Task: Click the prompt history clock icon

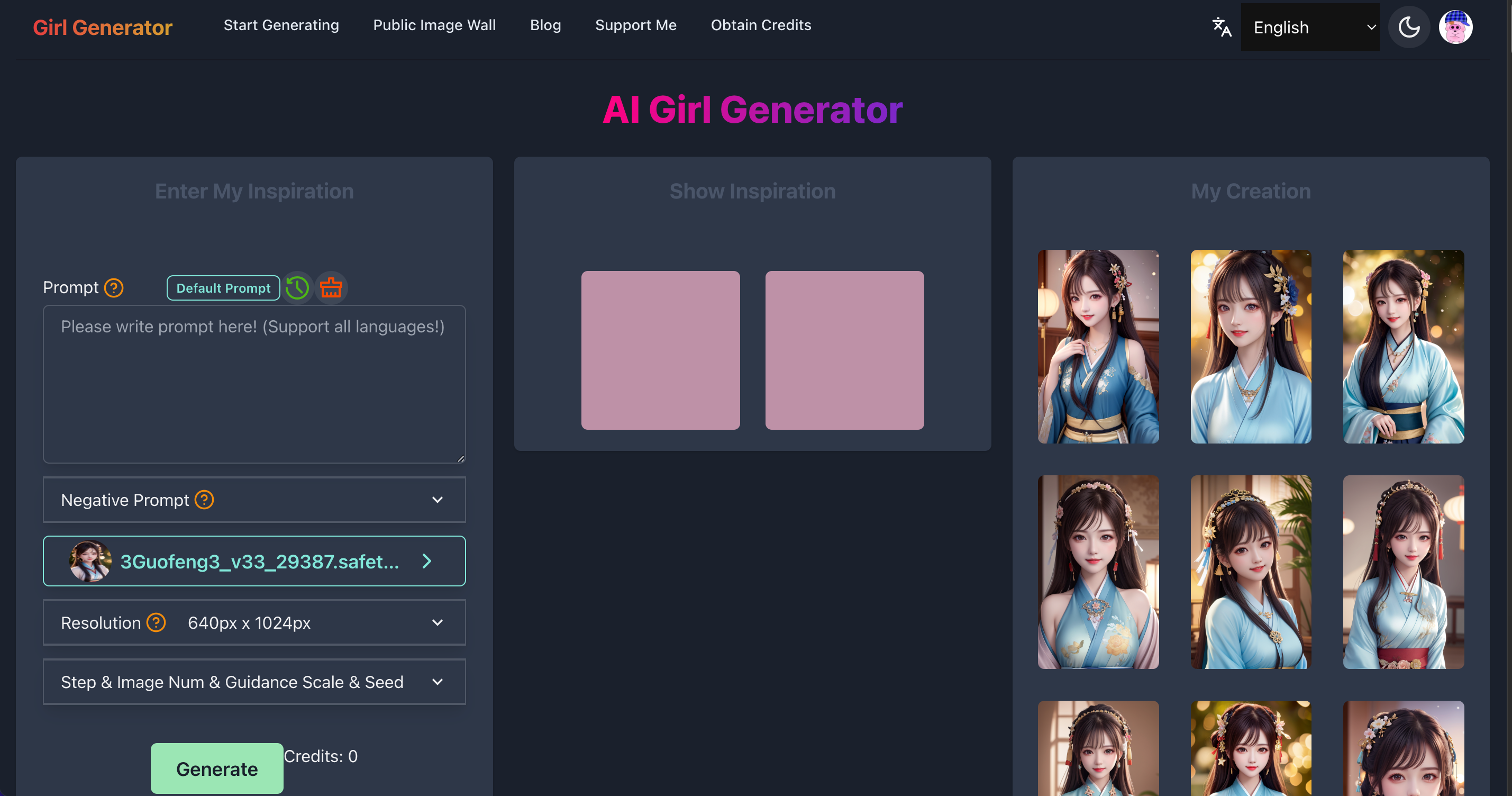Action: point(297,287)
